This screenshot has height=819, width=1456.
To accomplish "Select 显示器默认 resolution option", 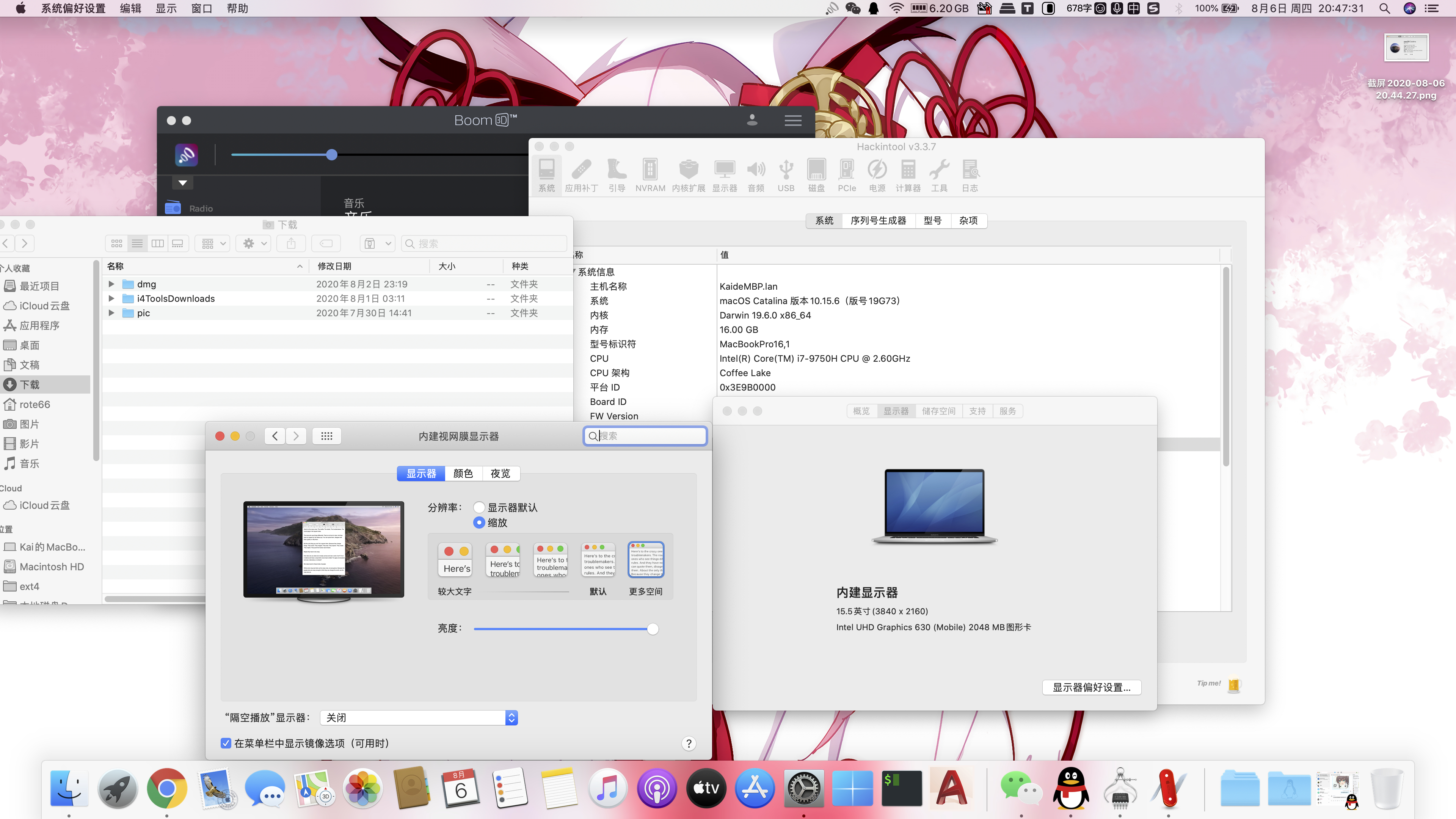I will 479,507.
